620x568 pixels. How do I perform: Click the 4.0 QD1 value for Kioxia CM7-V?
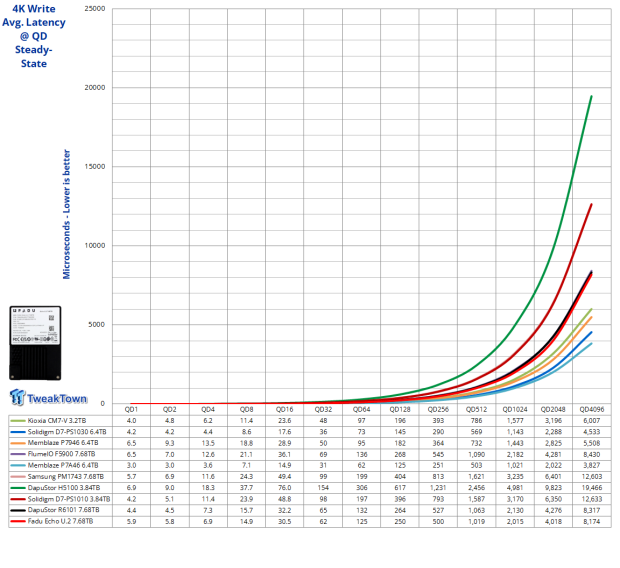pyautogui.click(x=131, y=420)
